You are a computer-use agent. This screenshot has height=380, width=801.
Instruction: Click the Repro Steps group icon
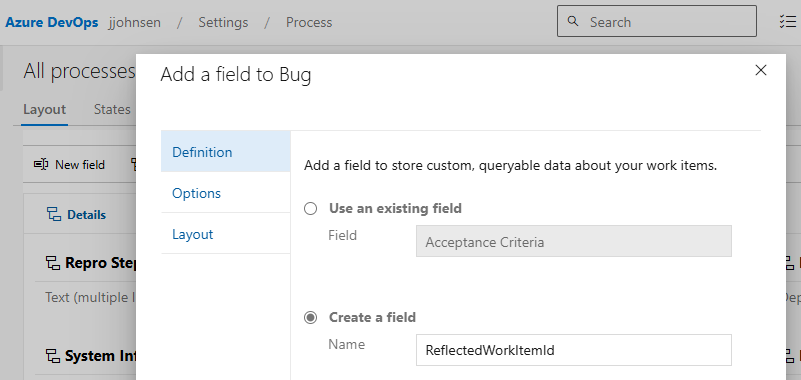(x=53, y=264)
